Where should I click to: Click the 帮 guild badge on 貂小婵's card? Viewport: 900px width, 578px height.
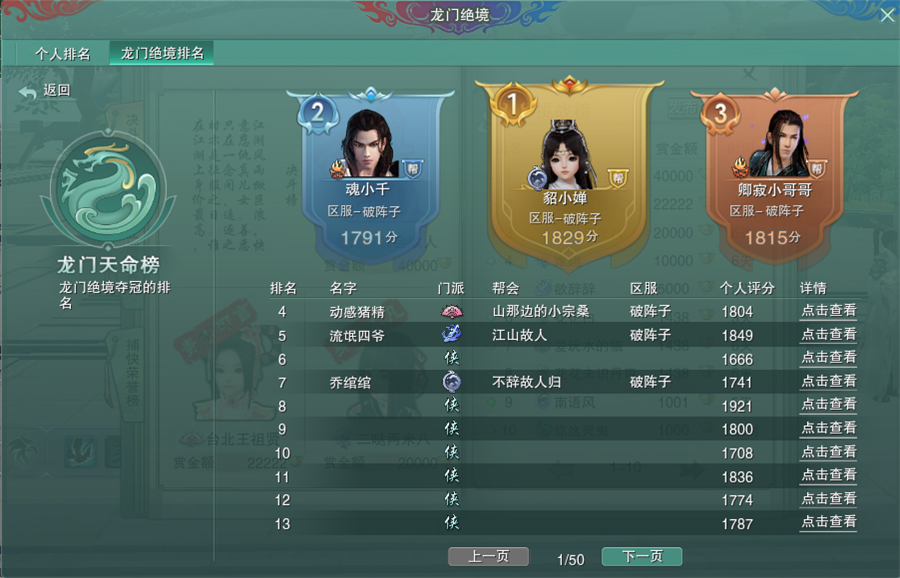[x=618, y=178]
